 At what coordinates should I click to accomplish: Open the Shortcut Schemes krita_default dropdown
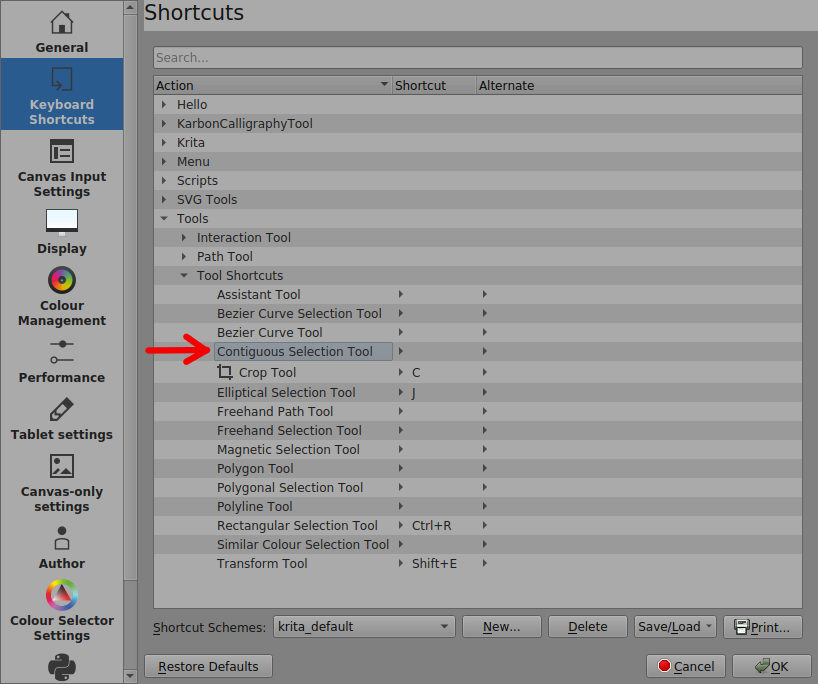(364, 627)
